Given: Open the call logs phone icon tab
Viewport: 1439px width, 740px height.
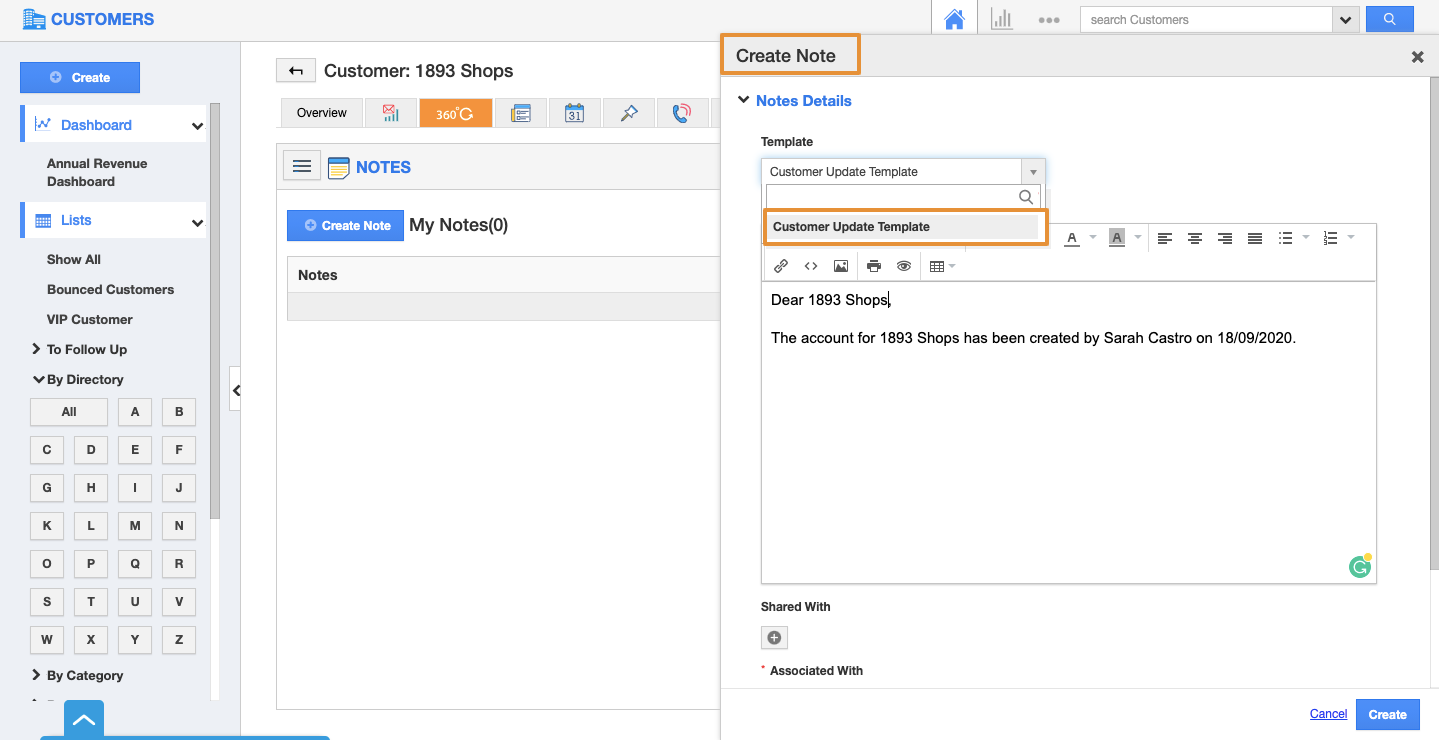Looking at the screenshot, I should (x=682, y=113).
